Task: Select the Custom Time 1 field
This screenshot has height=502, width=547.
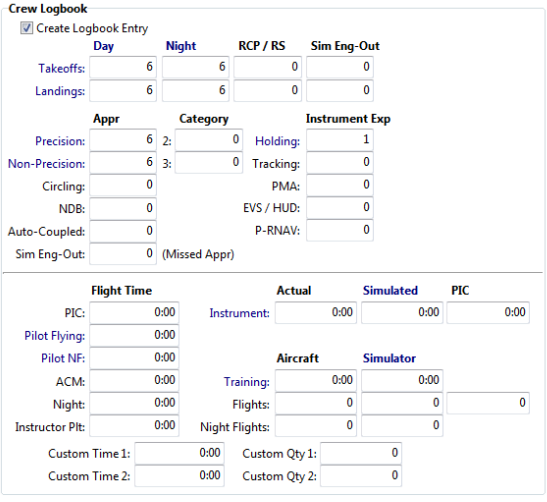Action: click(x=179, y=453)
